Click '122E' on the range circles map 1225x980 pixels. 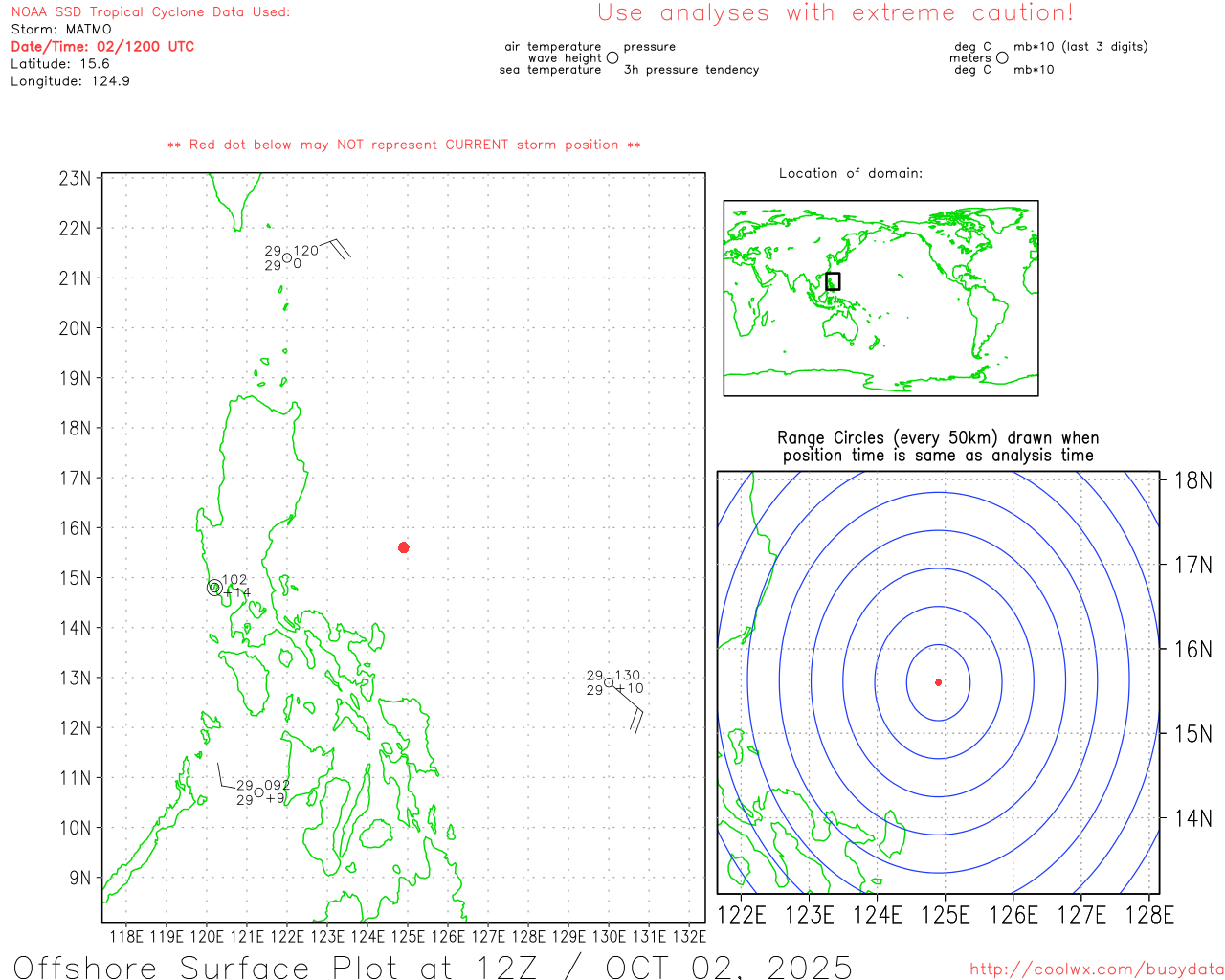(x=742, y=915)
